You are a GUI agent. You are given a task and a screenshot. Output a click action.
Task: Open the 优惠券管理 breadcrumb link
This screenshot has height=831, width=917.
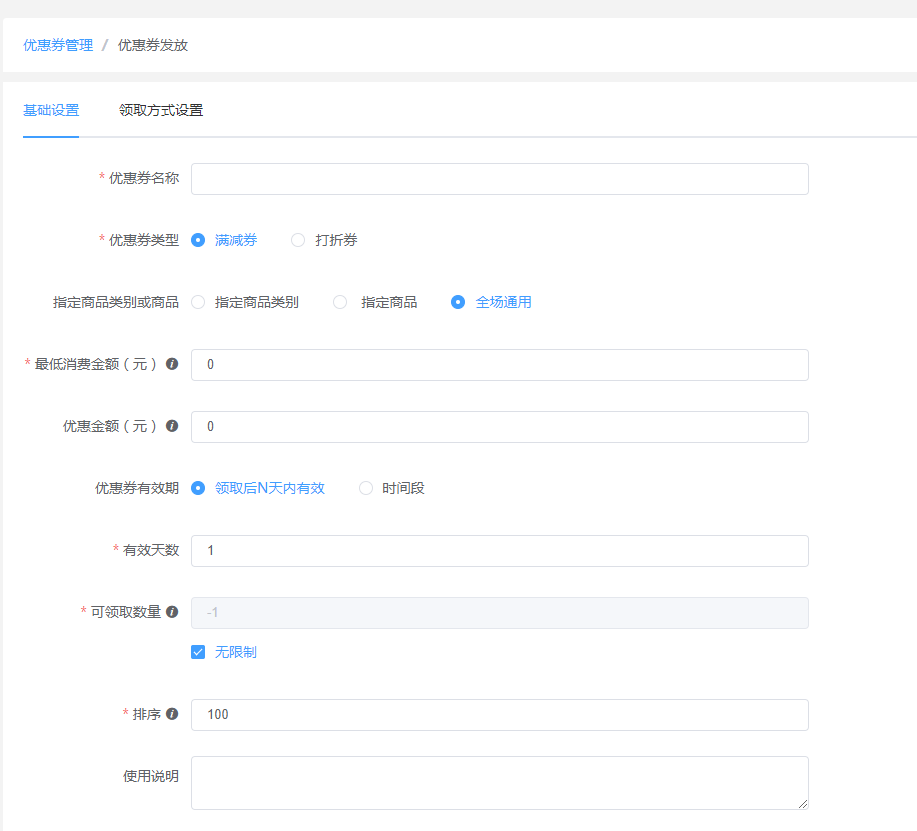click(58, 45)
